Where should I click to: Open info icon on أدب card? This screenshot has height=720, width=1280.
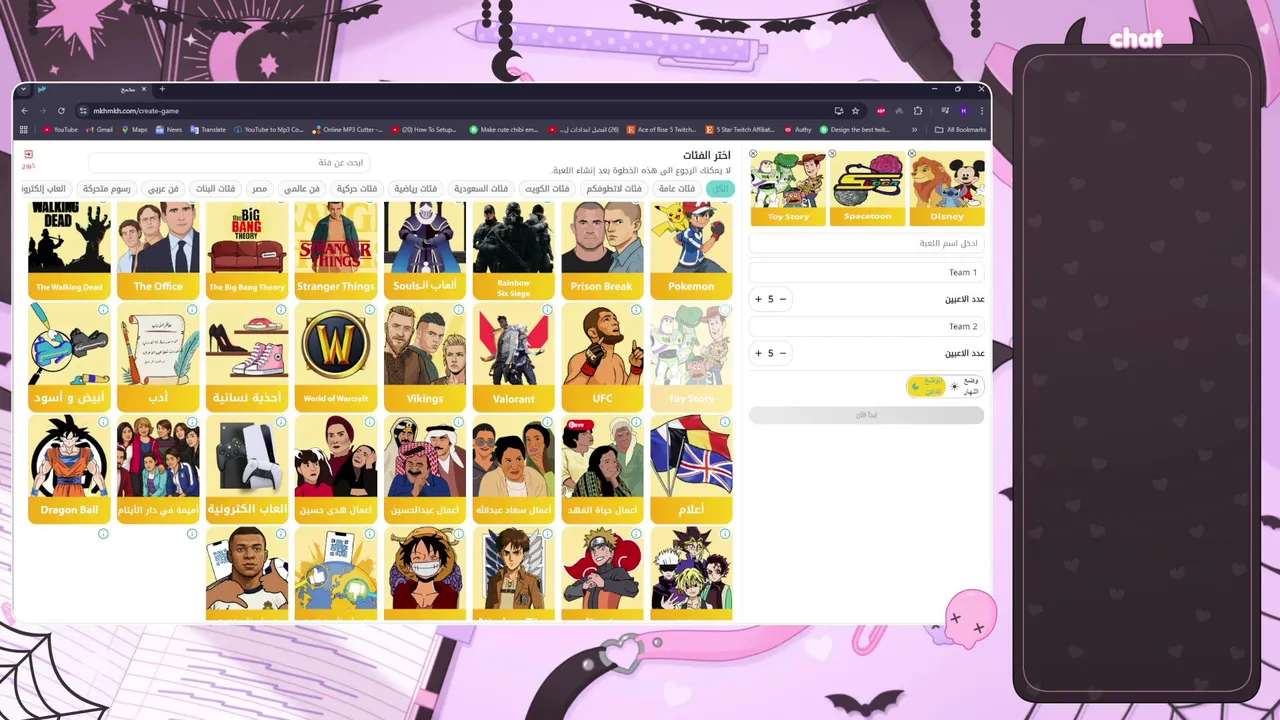[192, 310]
